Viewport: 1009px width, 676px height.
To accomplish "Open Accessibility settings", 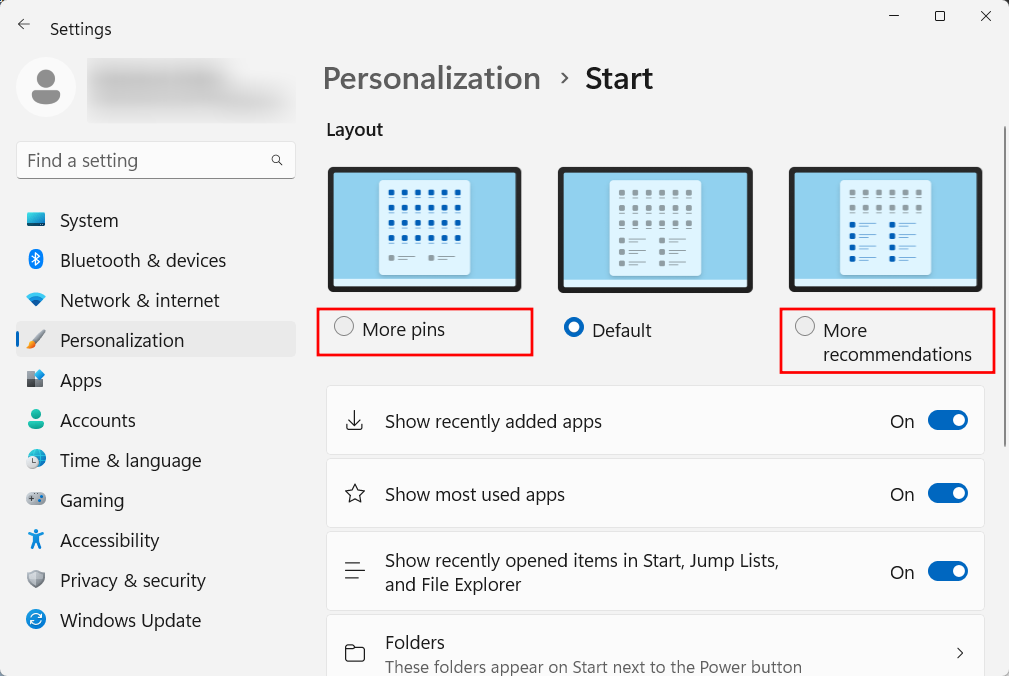I will click(x=110, y=540).
